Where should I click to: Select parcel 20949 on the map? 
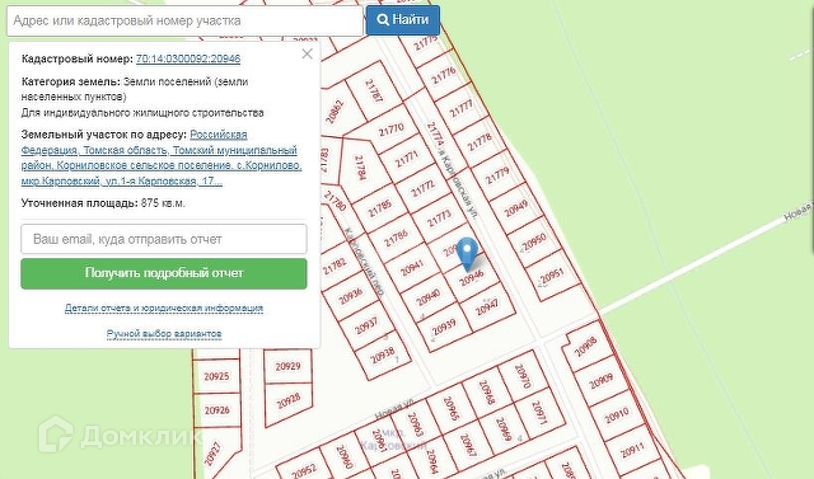coord(515,209)
